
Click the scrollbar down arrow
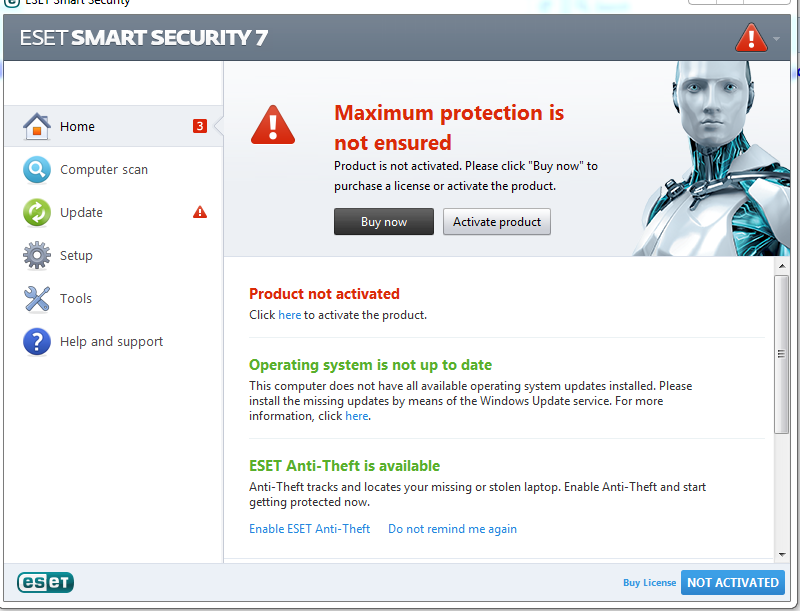point(782,555)
